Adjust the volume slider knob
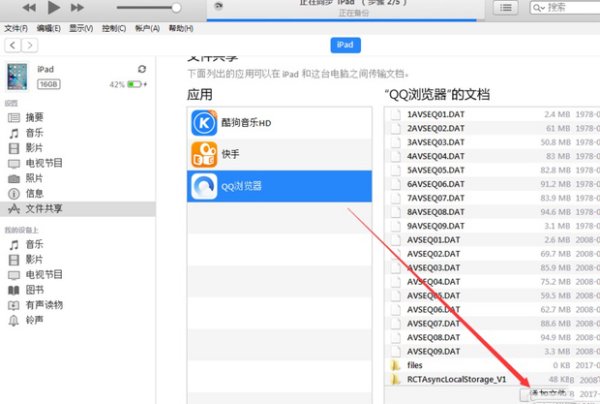 176,8
